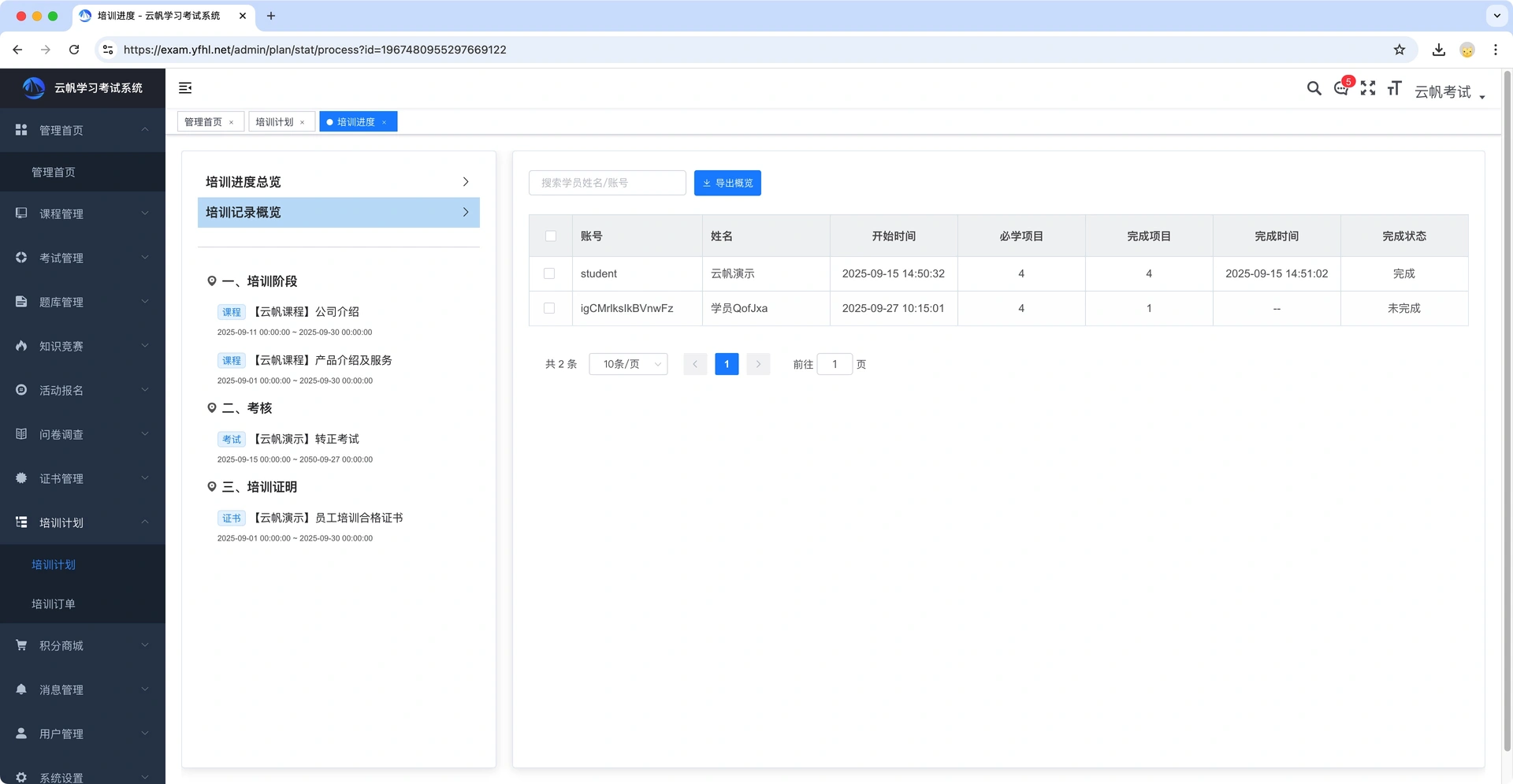Open the search magnifier icon in header
Screen dimensions: 1513x784
click(1314, 88)
